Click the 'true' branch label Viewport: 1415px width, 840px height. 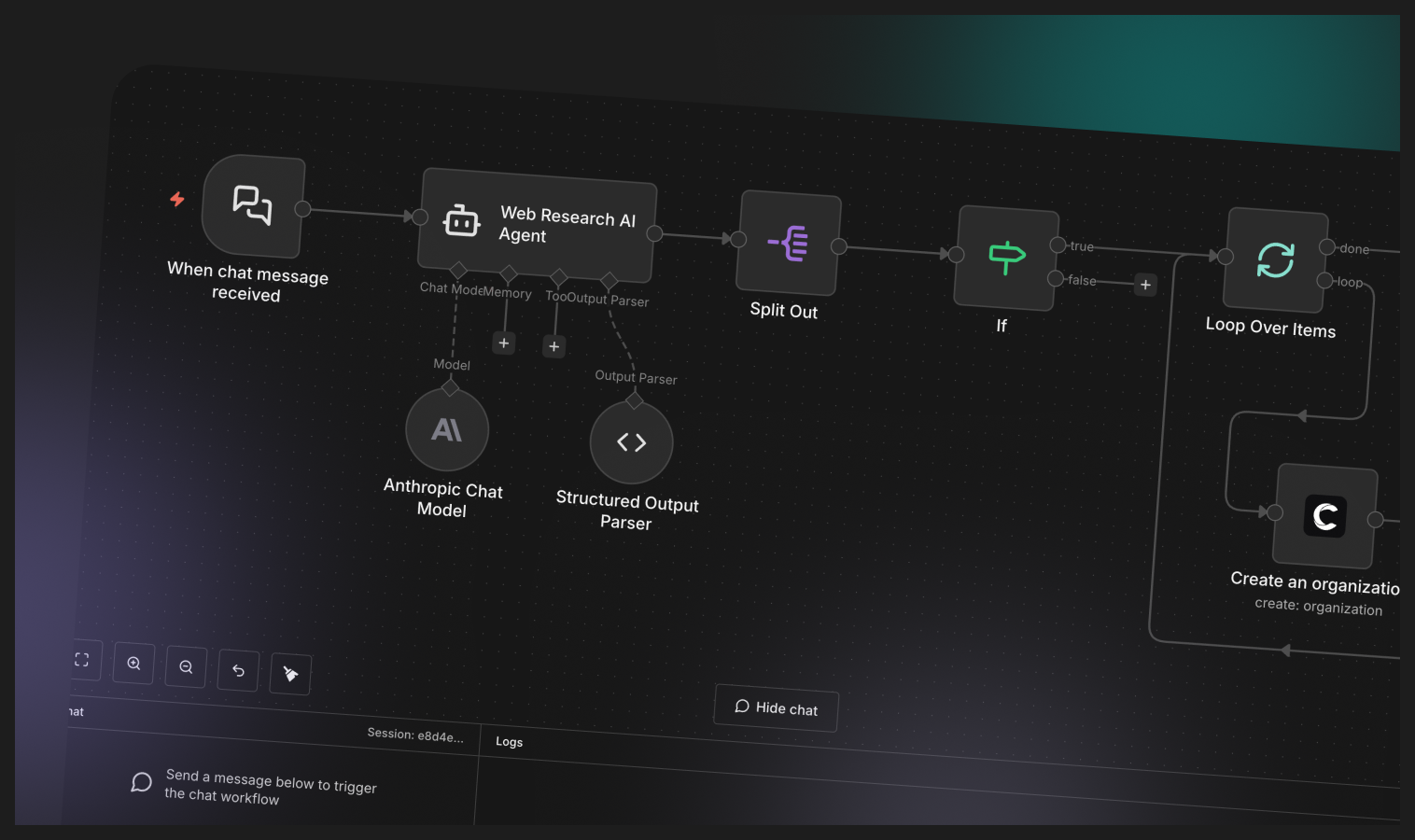(x=1082, y=246)
